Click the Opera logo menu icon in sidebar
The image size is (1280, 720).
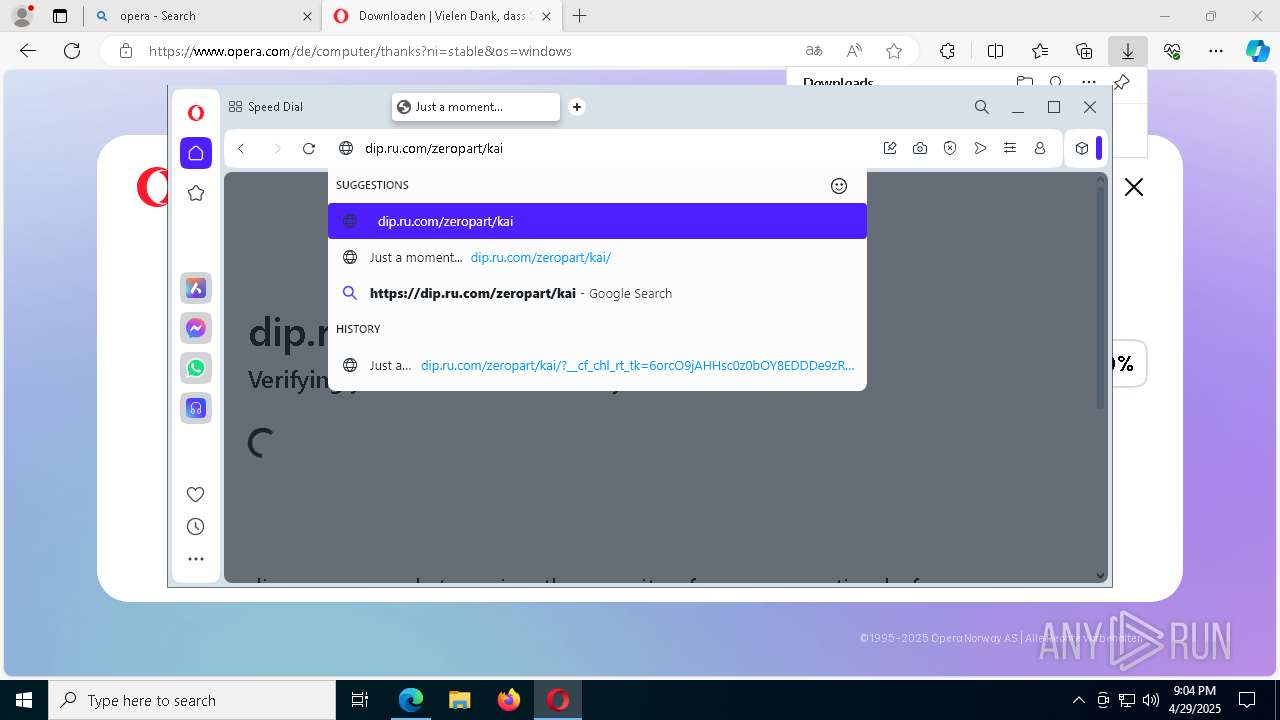[196, 113]
